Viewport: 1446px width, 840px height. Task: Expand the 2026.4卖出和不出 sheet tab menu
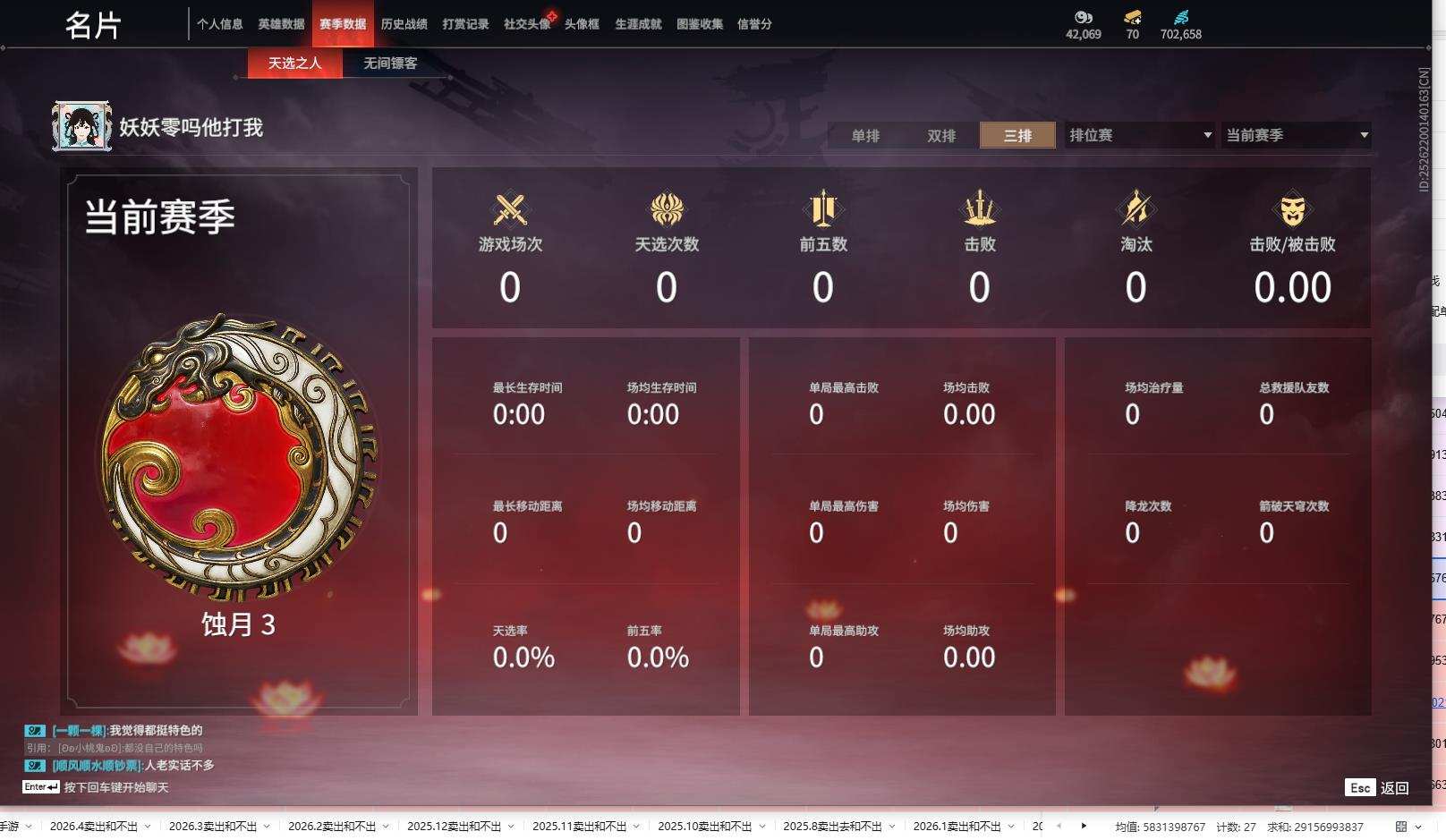click(148, 827)
